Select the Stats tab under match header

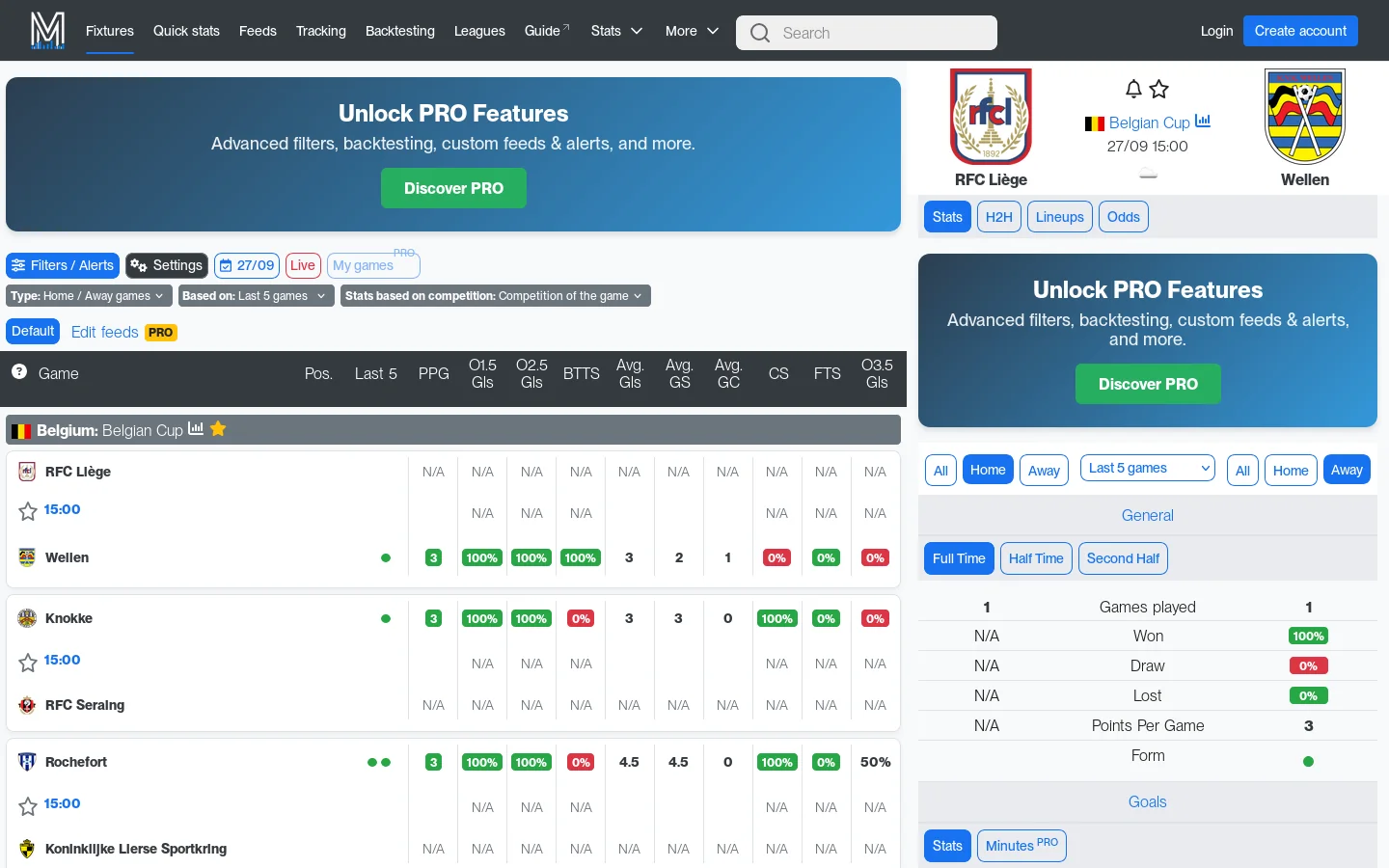click(x=947, y=217)
